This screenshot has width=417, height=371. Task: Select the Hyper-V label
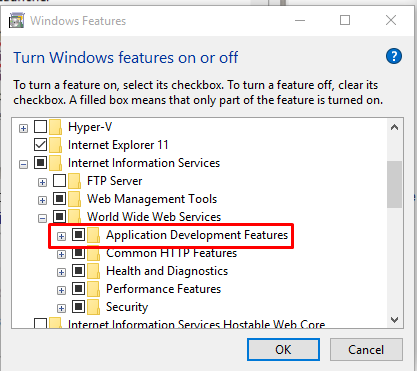click(90, 127)
